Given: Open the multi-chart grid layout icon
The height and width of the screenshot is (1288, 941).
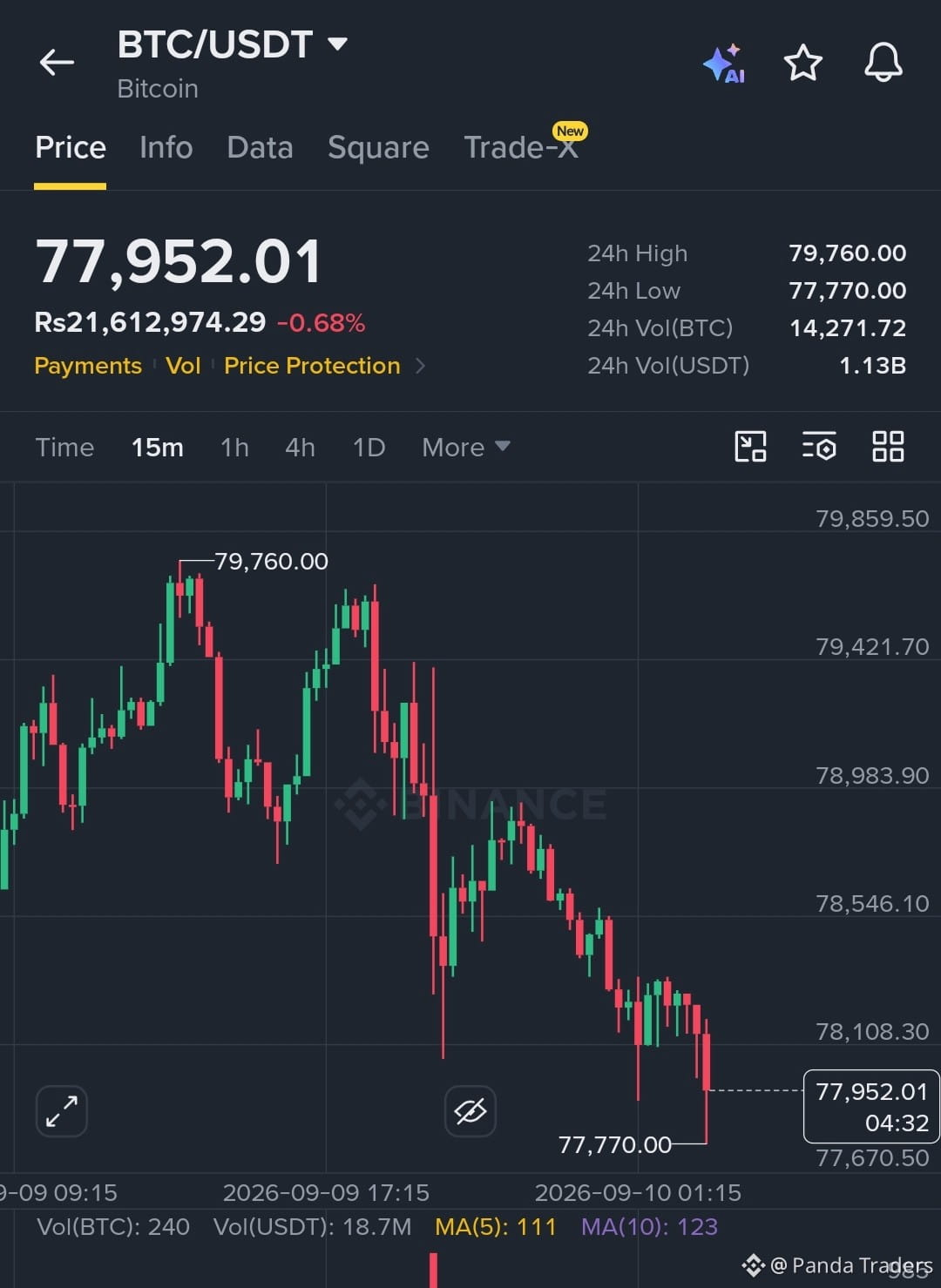Looking at the screenshot, I should pos(888,447).
